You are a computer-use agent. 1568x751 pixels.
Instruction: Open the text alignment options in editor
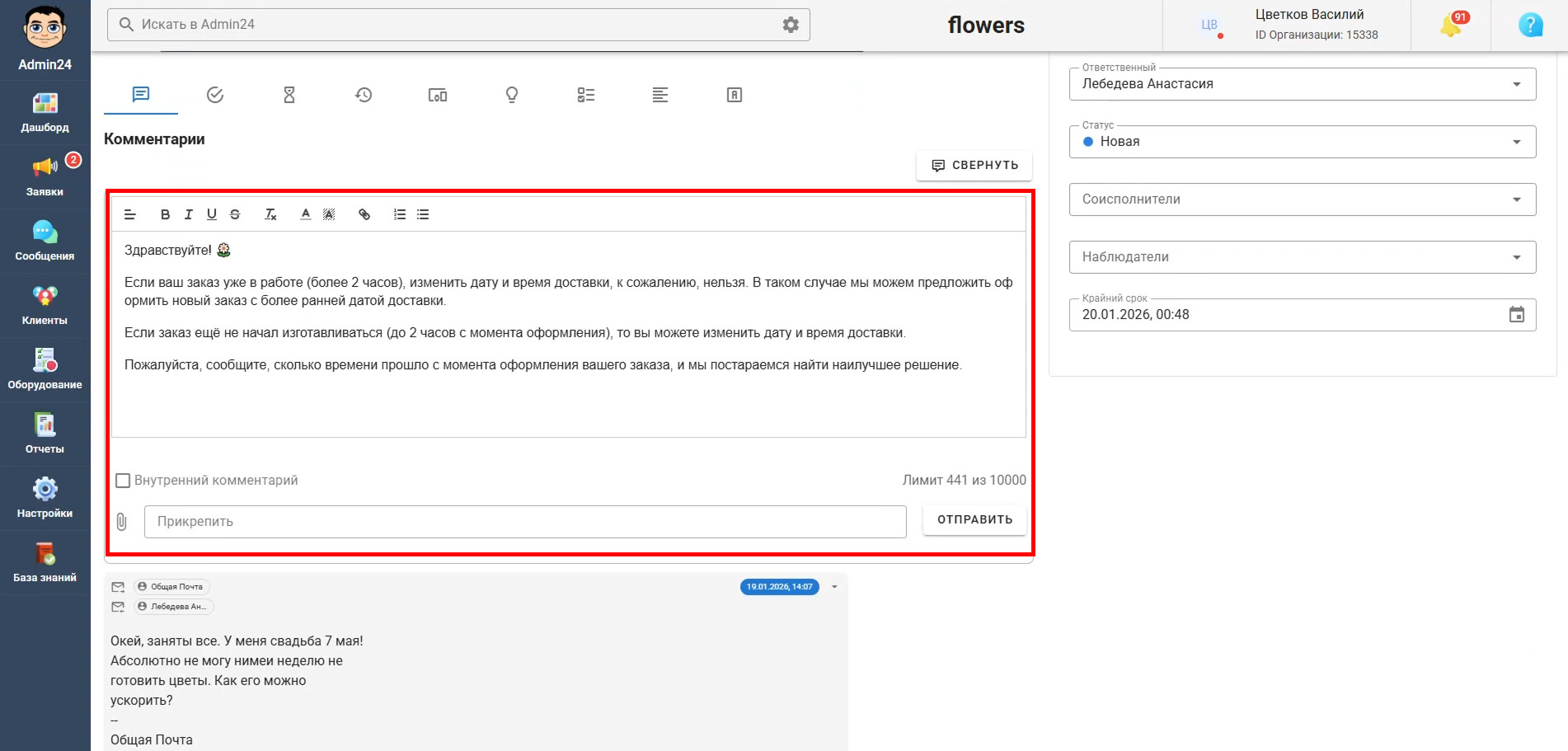click(130, 214)
